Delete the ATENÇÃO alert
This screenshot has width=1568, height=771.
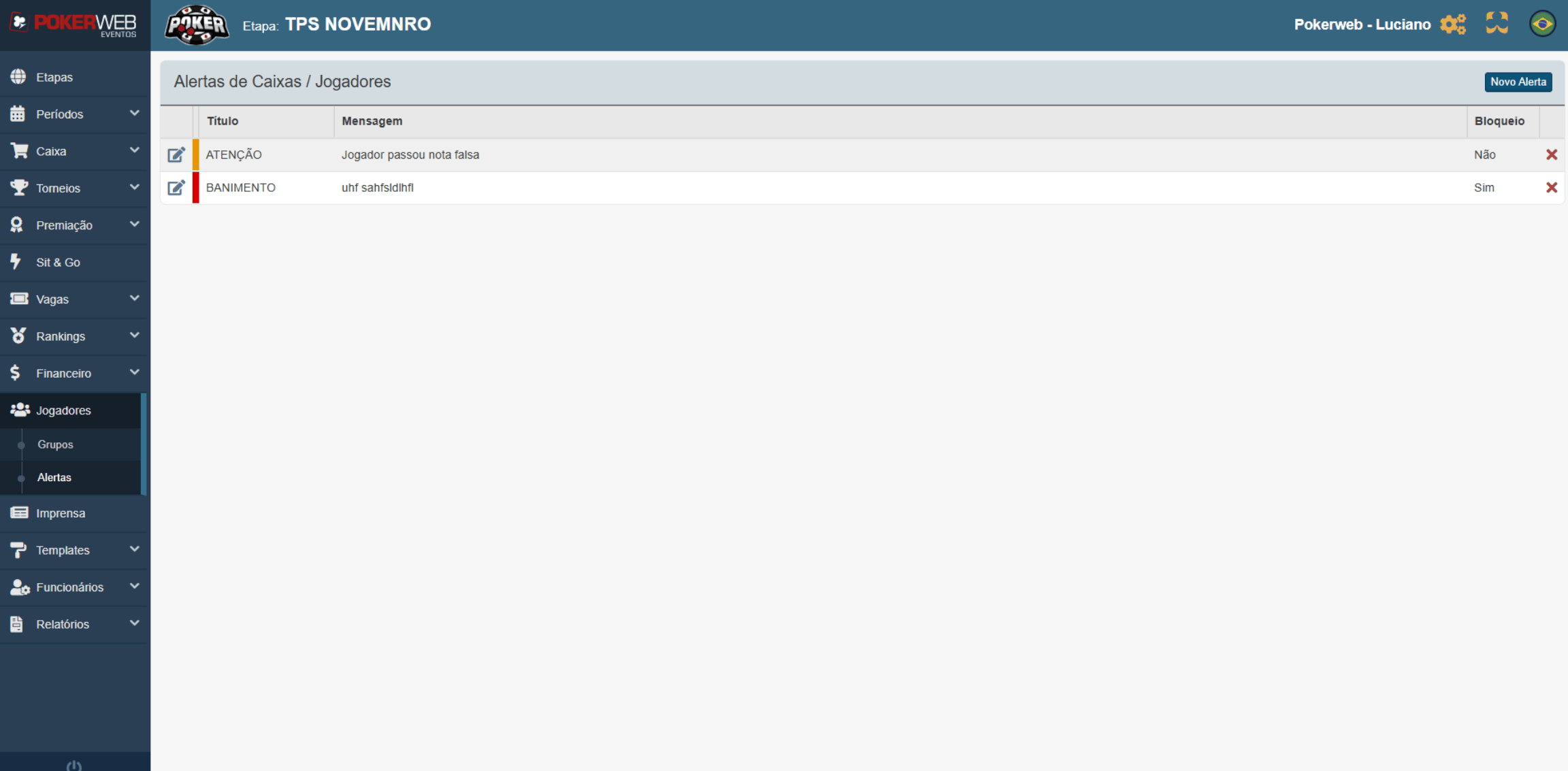[x=1551, y=155]
